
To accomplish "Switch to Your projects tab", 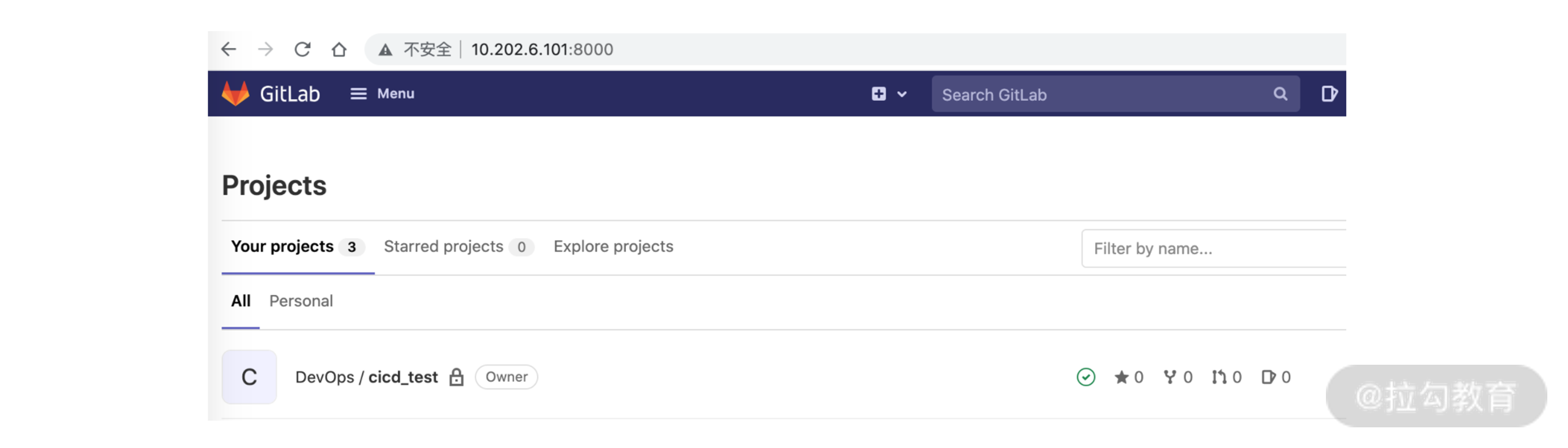I will point(297,247).
